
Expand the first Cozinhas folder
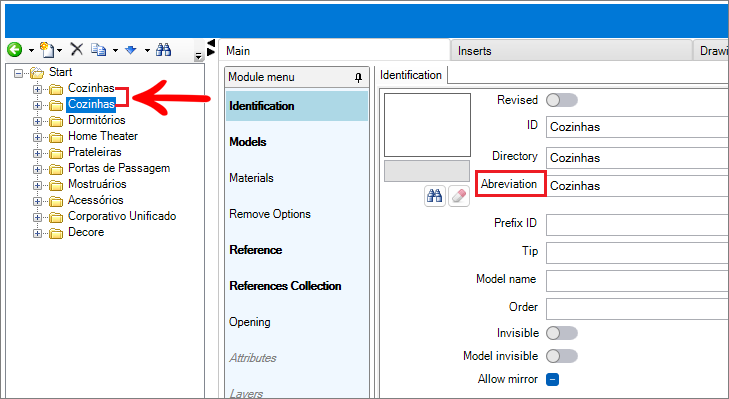pos(37,89)
